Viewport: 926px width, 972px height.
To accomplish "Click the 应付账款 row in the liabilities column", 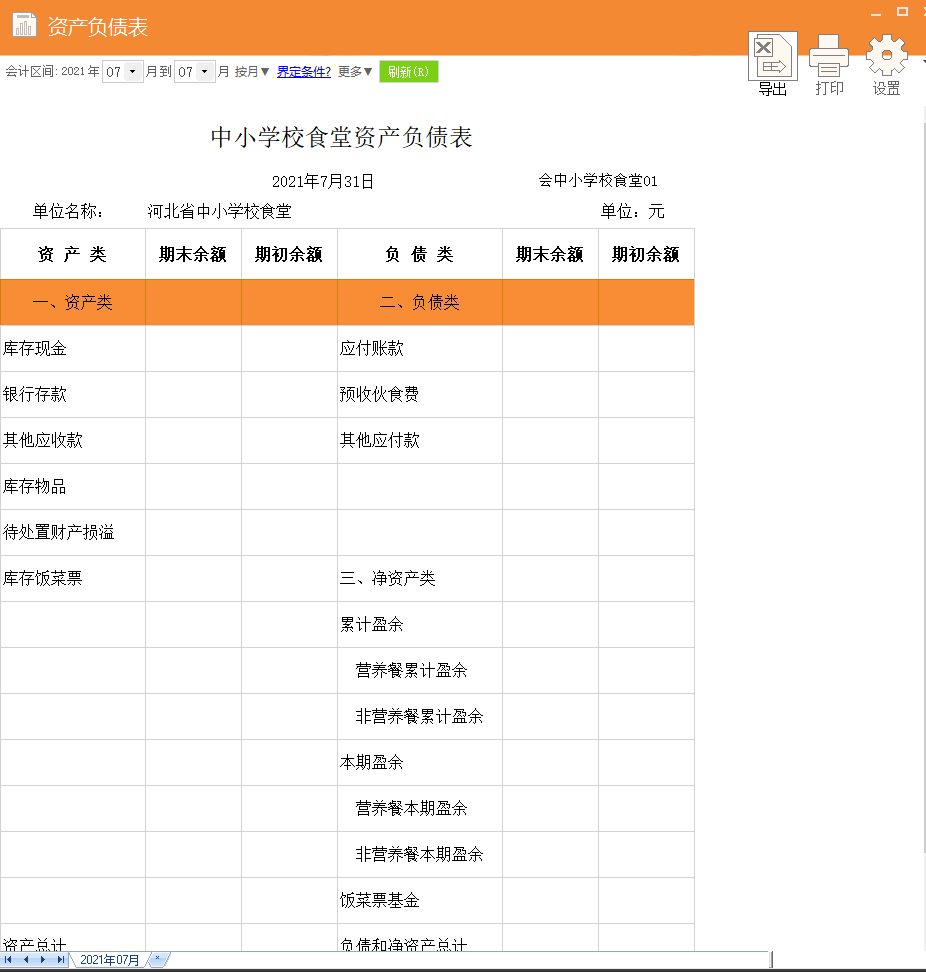I will coord(418,348).
